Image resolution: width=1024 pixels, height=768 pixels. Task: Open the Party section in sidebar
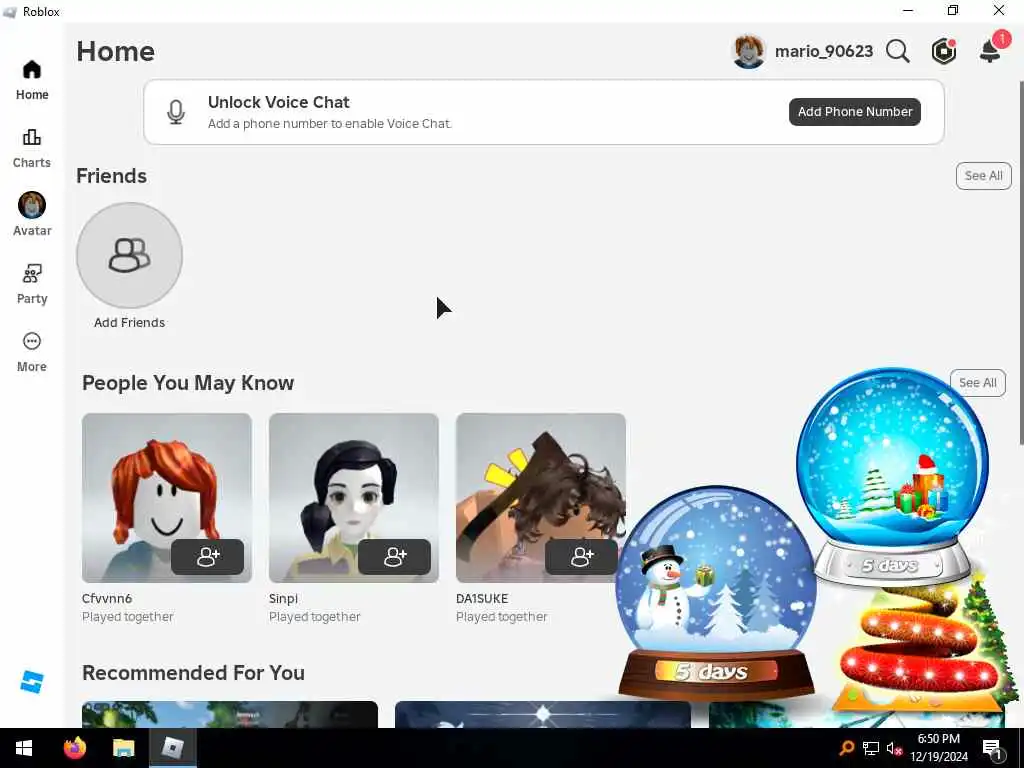32,284
